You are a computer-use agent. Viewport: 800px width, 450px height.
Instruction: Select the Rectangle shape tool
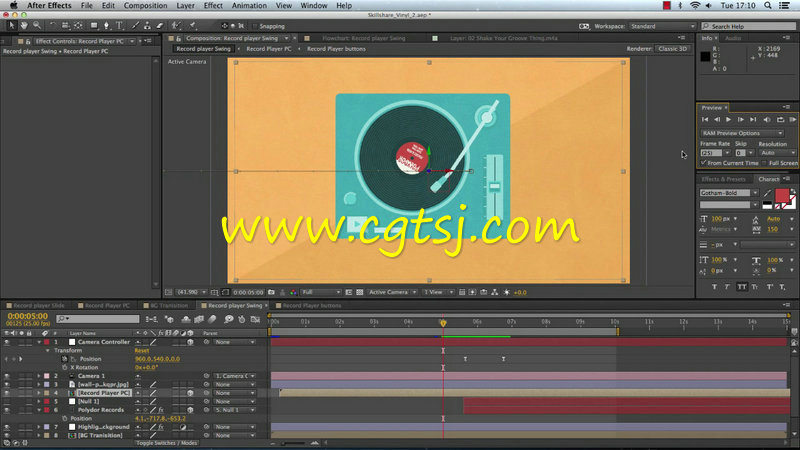click(x=94, y=25)
